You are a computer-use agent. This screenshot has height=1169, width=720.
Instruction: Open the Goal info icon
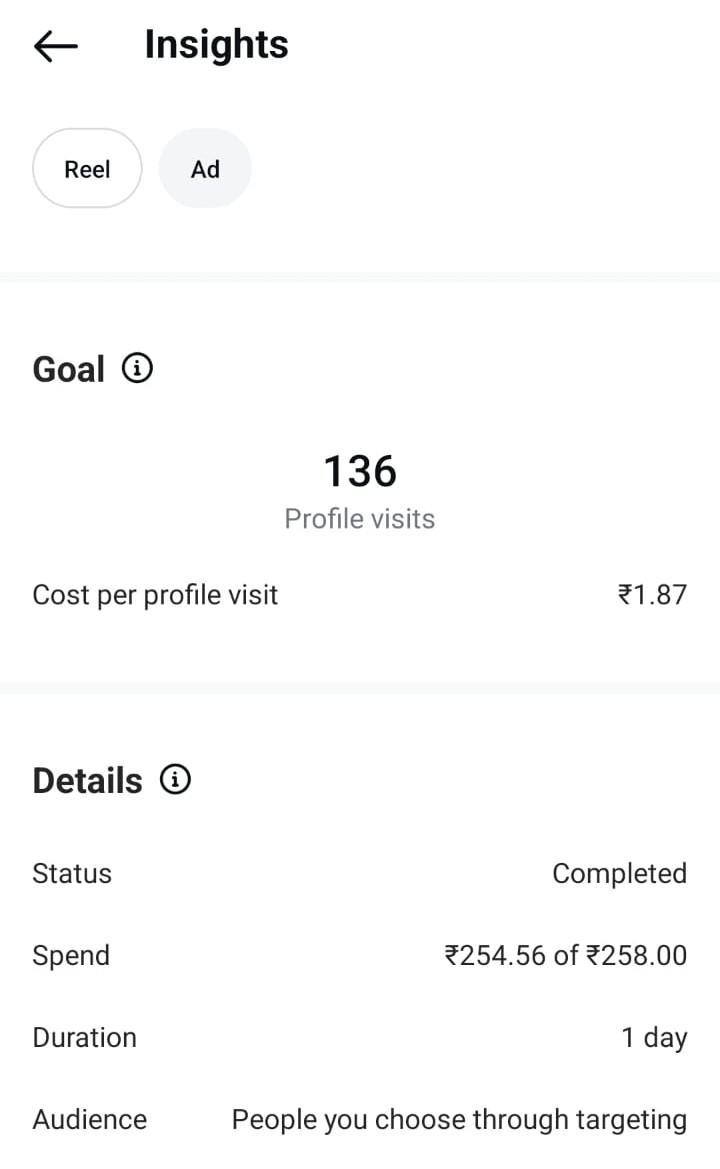coord(138,369)
